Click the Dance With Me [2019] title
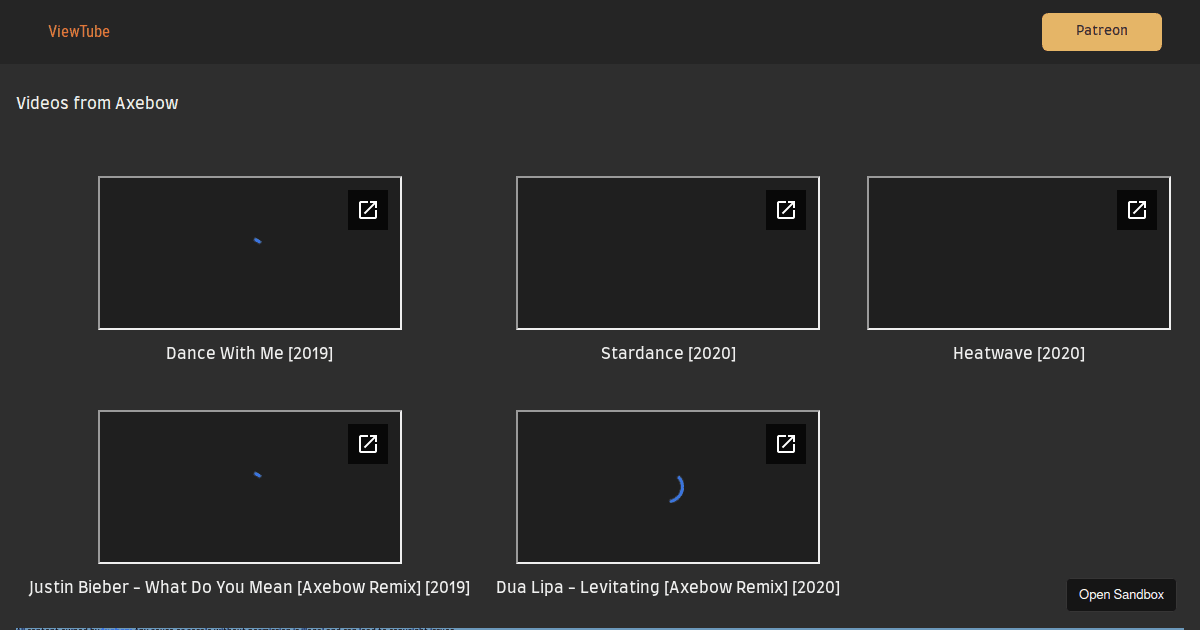The height and width of the screenshot is (630, 1200). click(x=249, y=353)
